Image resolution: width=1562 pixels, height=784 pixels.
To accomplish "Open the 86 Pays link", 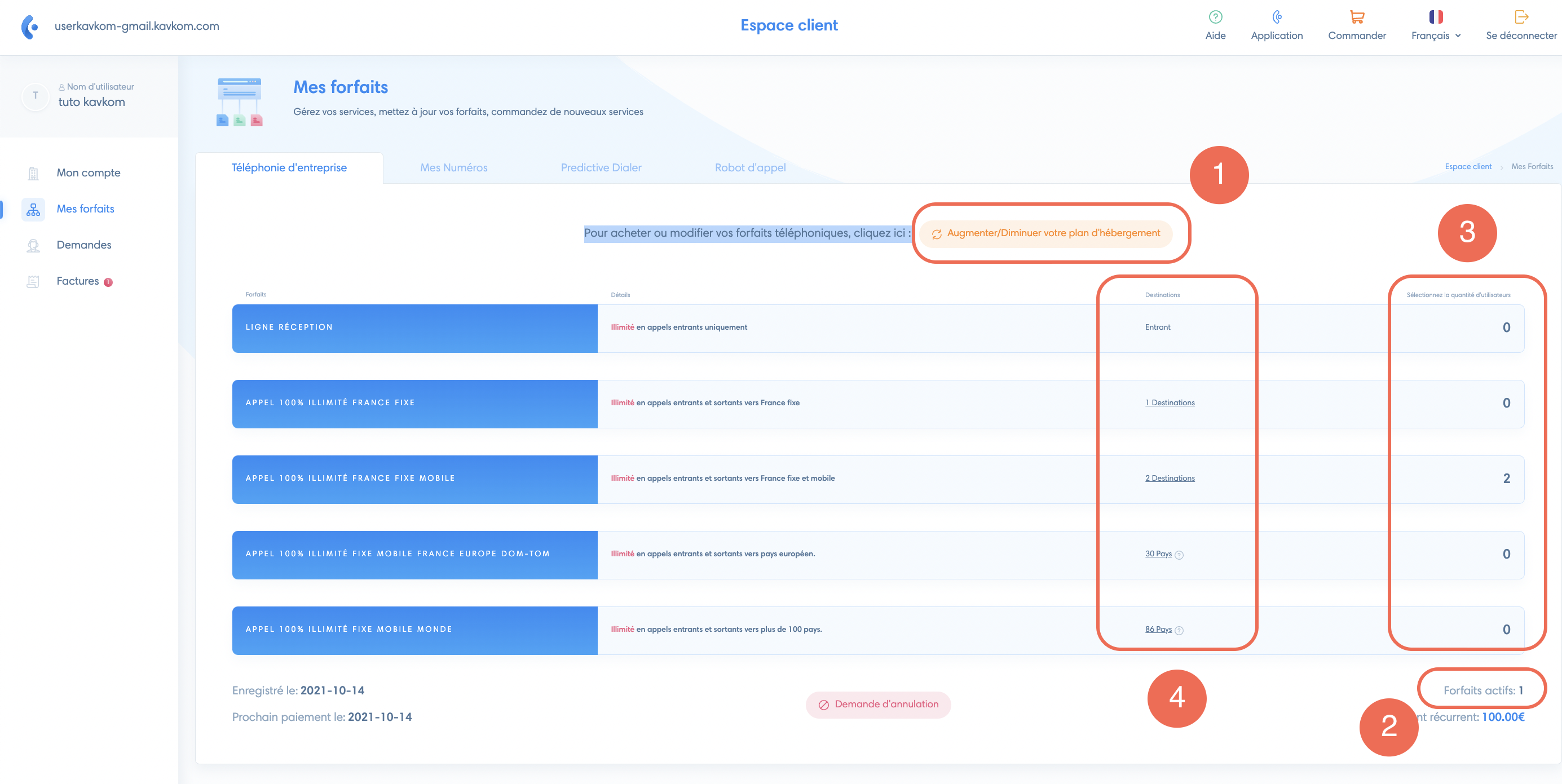I will click(1158, 630).
